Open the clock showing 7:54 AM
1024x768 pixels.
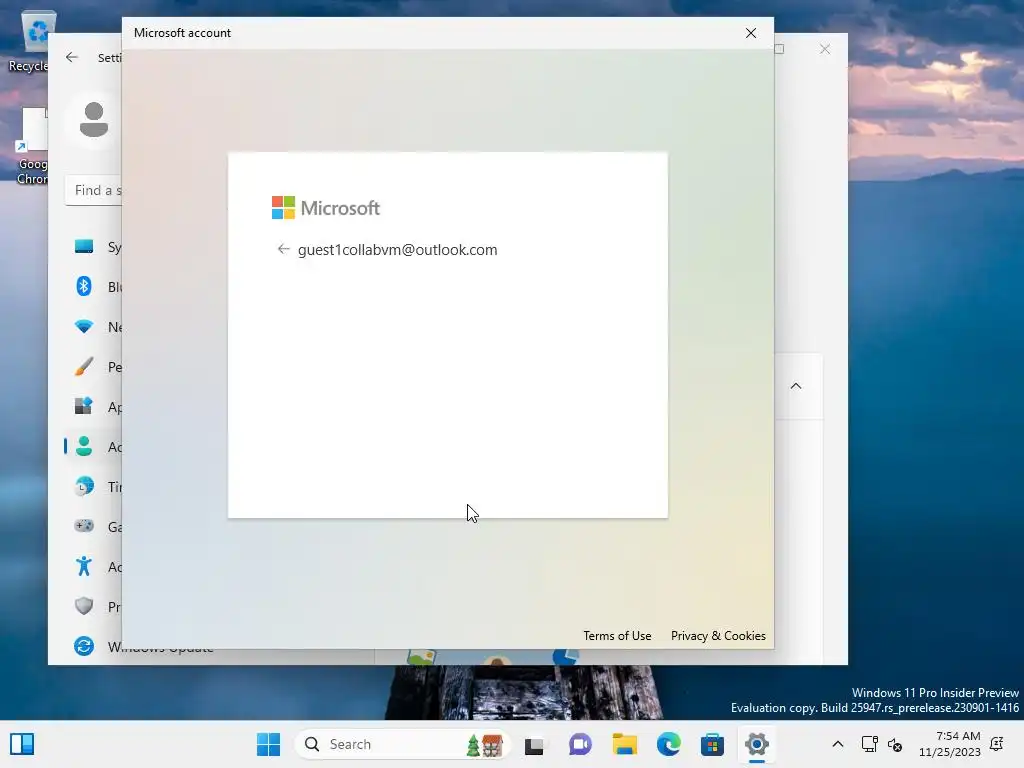(x=950, y=744)
